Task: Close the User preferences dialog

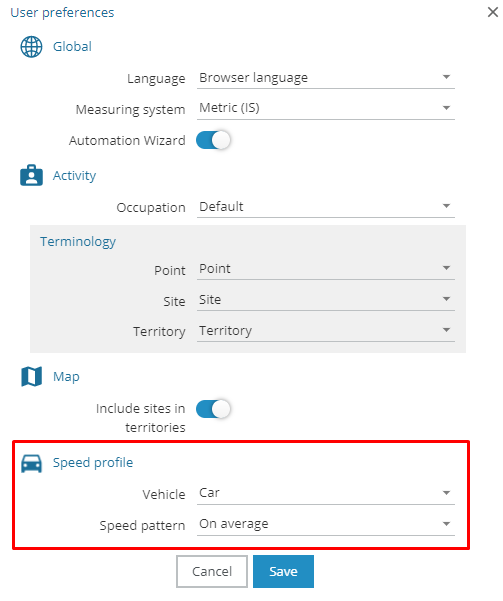Action: 493,12
